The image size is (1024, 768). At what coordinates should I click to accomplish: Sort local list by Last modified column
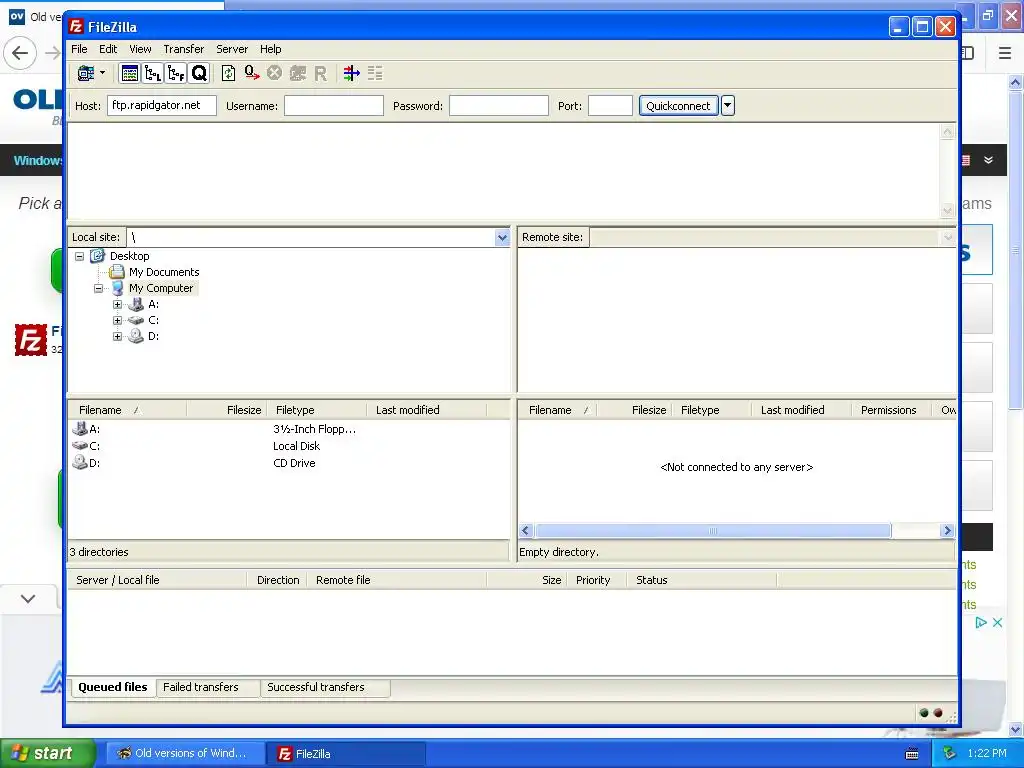[x=427, y=410]
